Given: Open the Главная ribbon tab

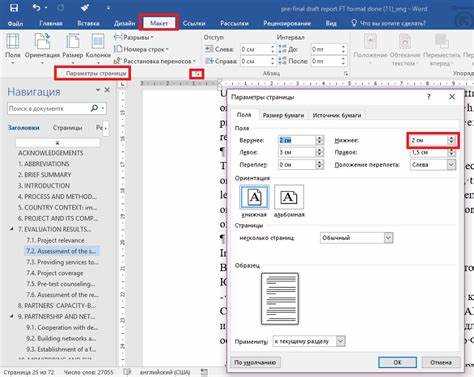Looking at the screenshot, I should (x=51, y=23).
